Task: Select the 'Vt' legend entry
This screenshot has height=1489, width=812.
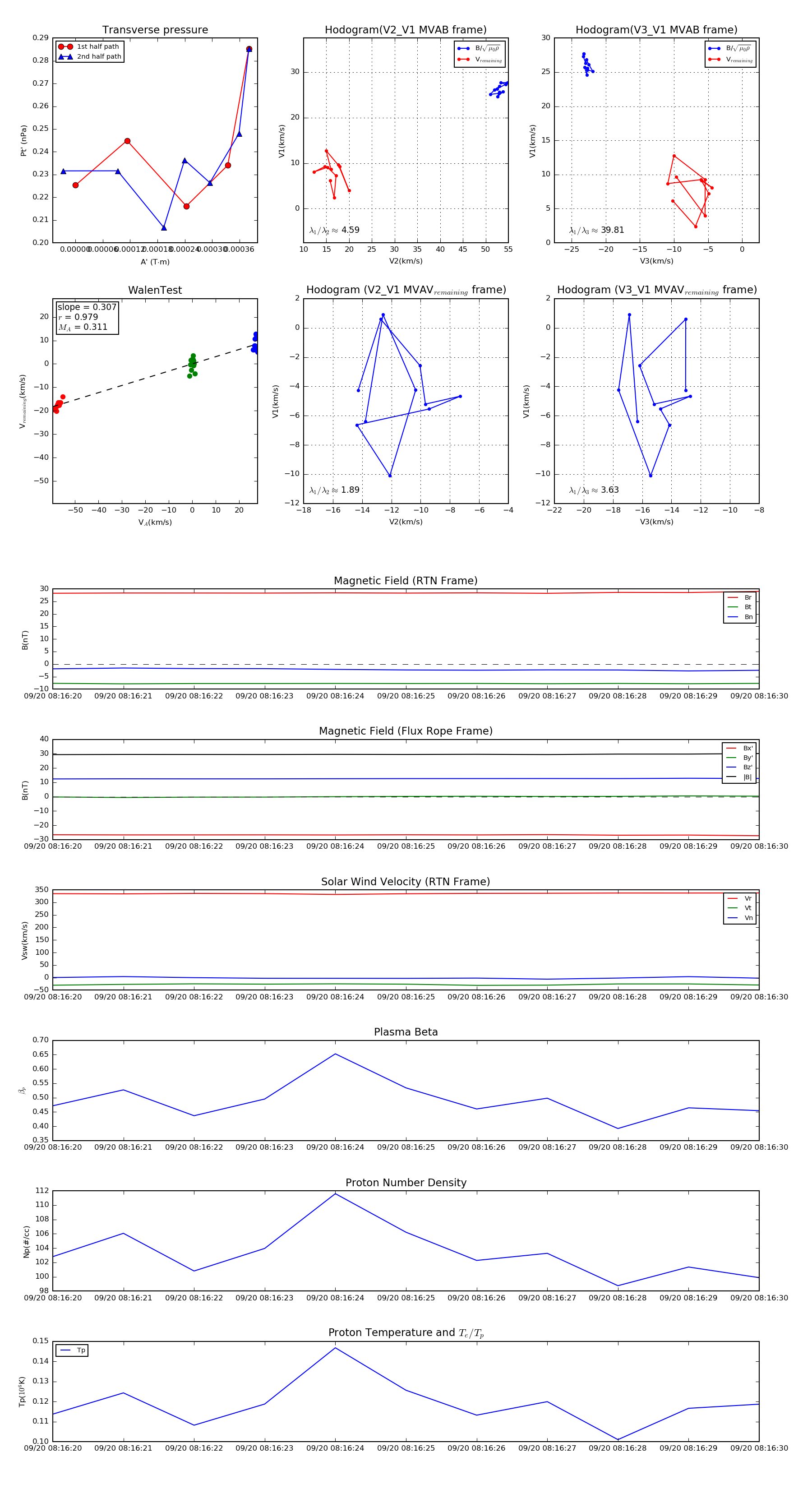Action: pyautogui.click(x=740, y=908)
